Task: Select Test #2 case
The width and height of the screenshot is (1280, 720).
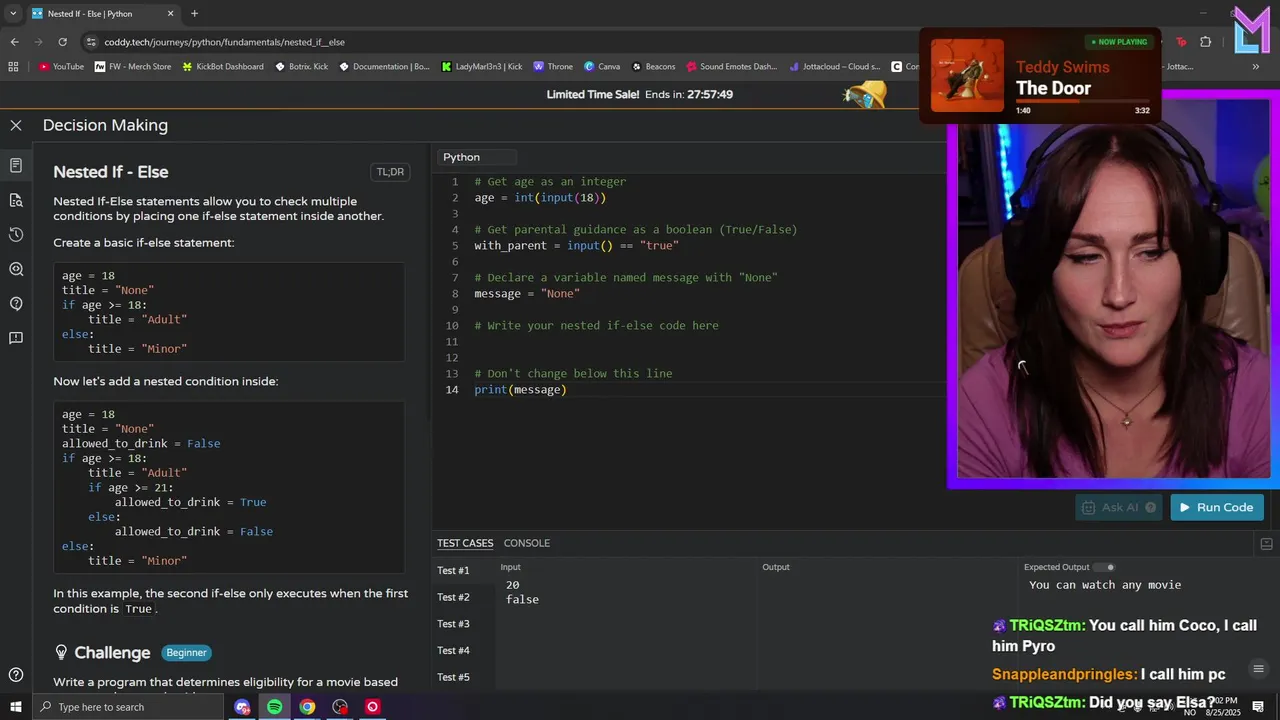Action: tap(453, 597)
